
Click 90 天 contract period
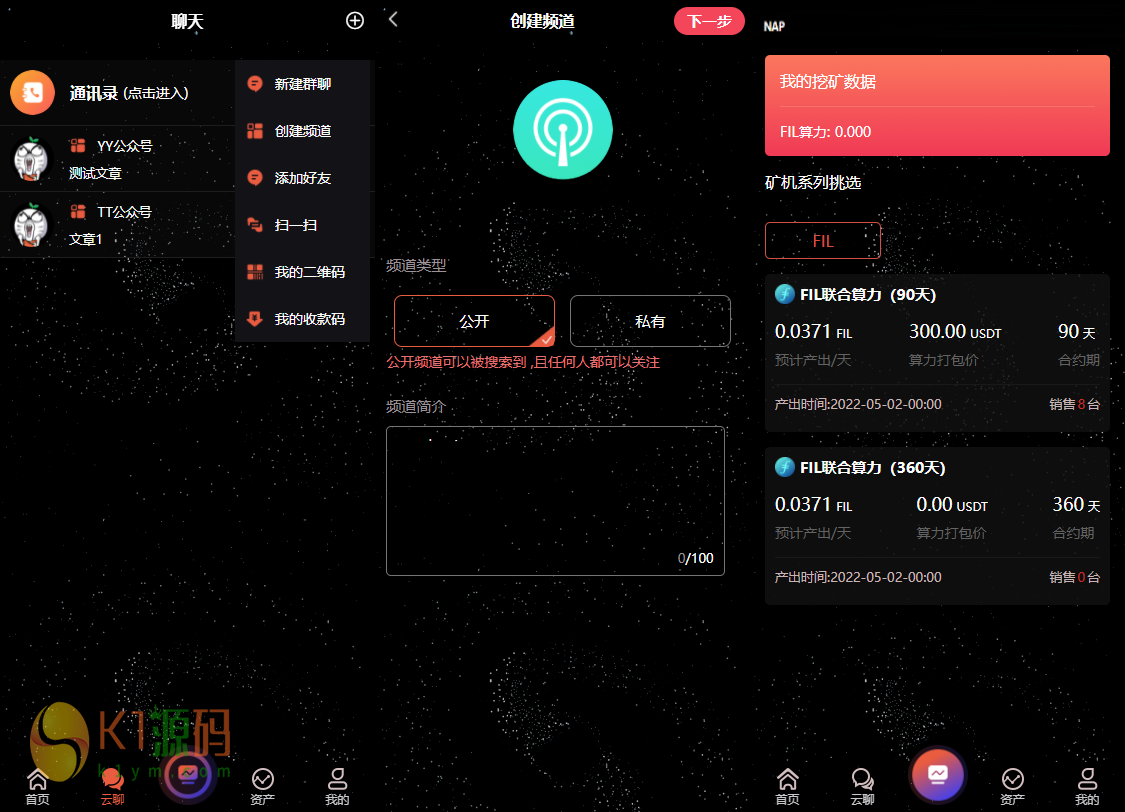pyautogui.click(x=1077, y=331)
